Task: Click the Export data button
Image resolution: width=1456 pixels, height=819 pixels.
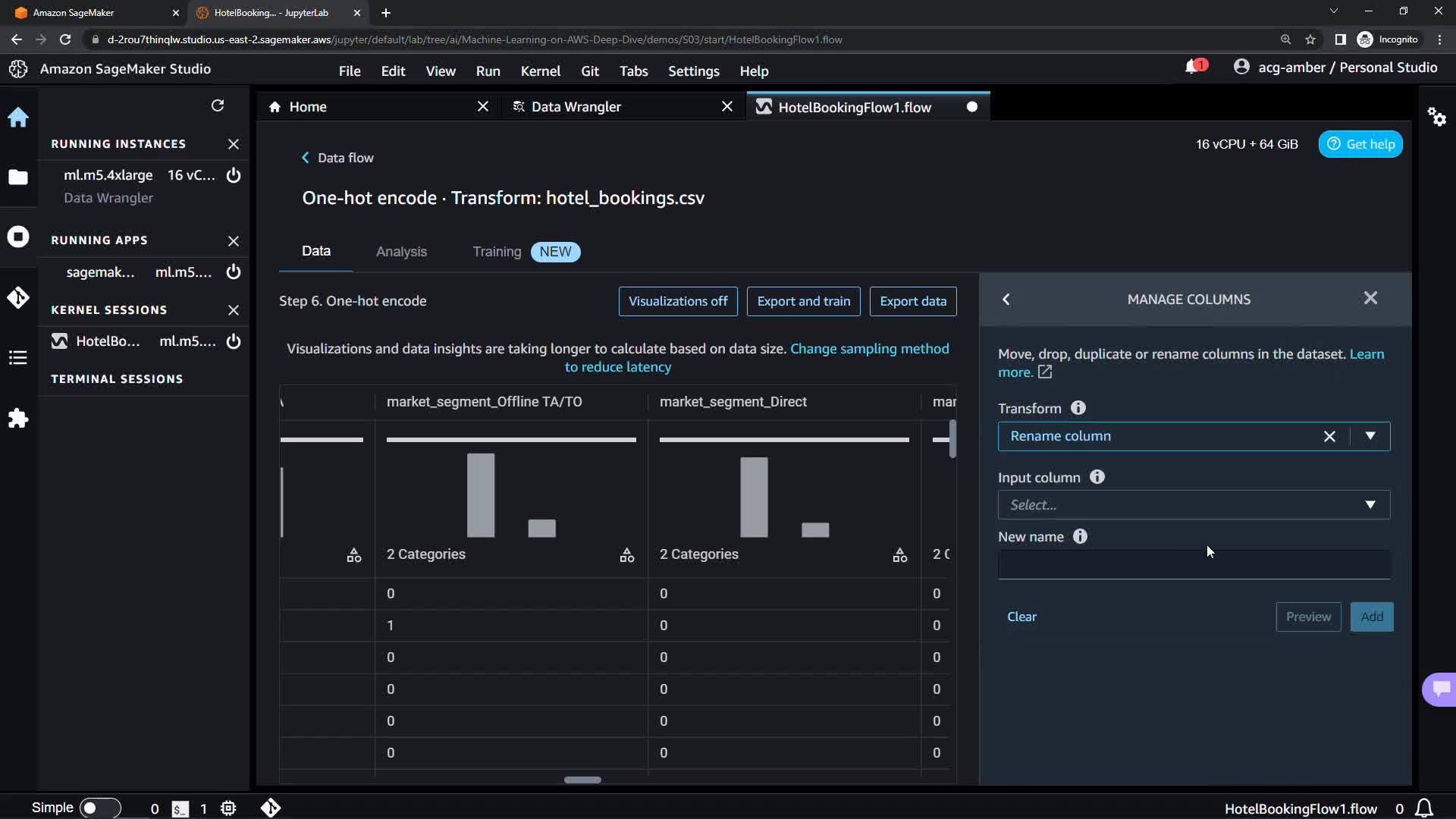Action: pos(912,301)
